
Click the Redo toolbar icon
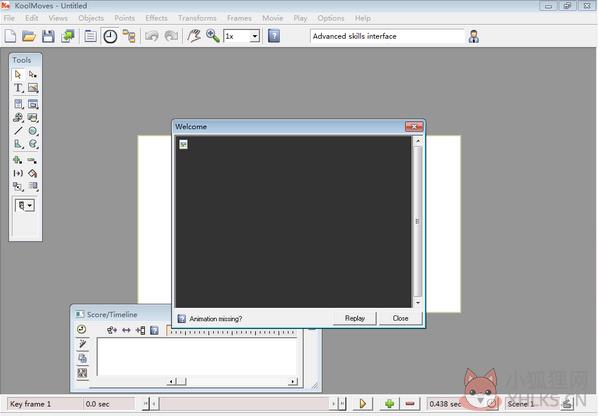click(x=171, y=36)
